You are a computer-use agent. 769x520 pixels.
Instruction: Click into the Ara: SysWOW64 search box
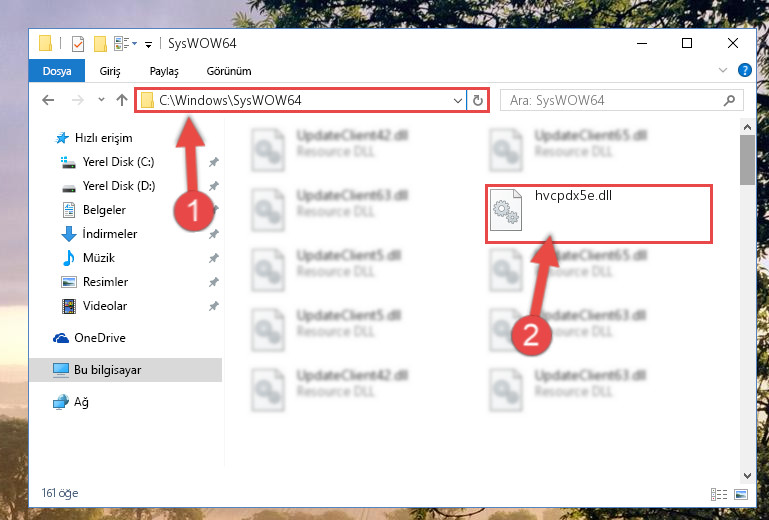(x=613, y=101)
